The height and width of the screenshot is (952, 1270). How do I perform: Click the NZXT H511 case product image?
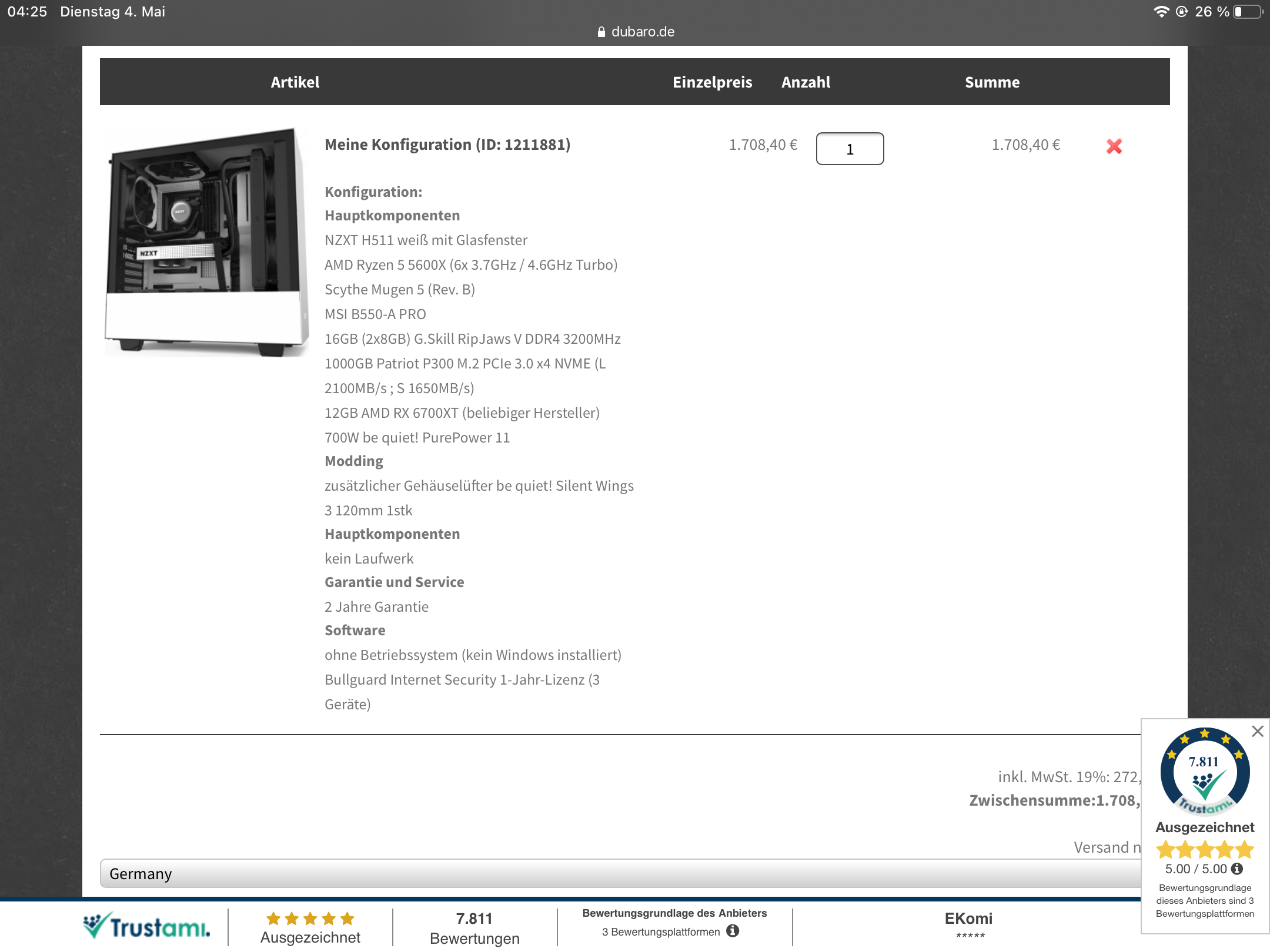click(206, 242)
